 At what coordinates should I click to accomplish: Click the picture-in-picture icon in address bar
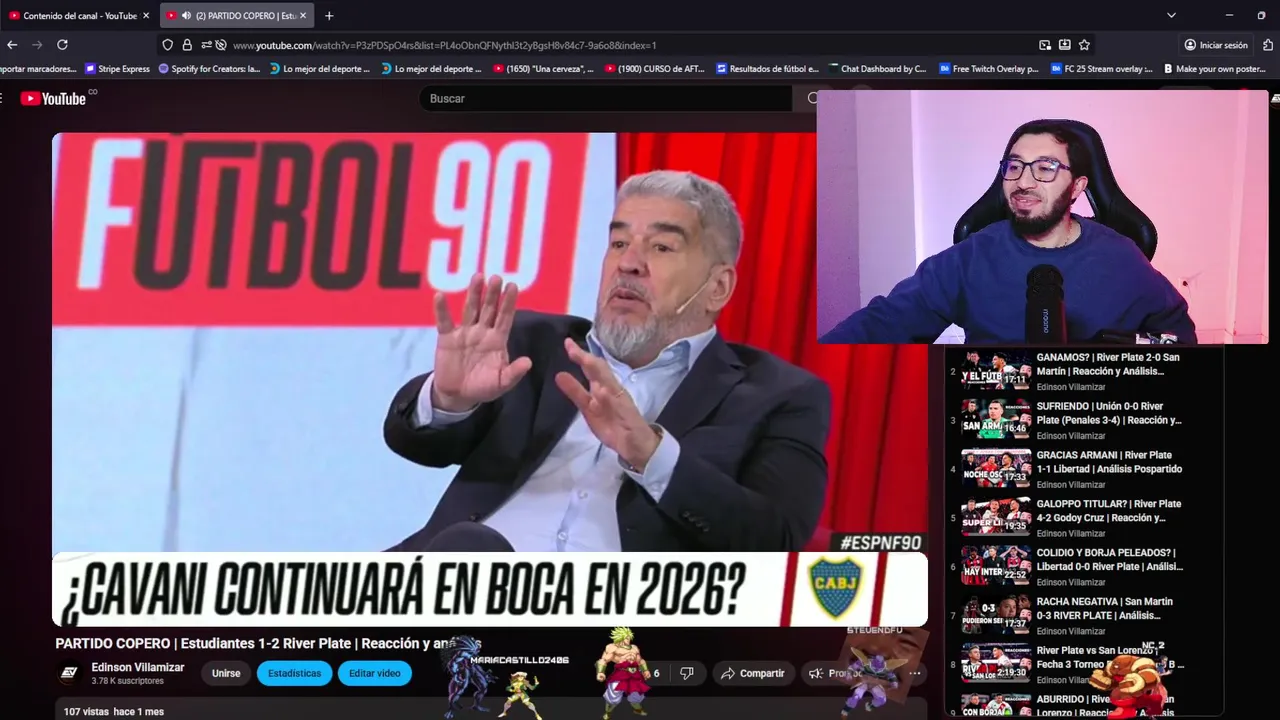1045,45
